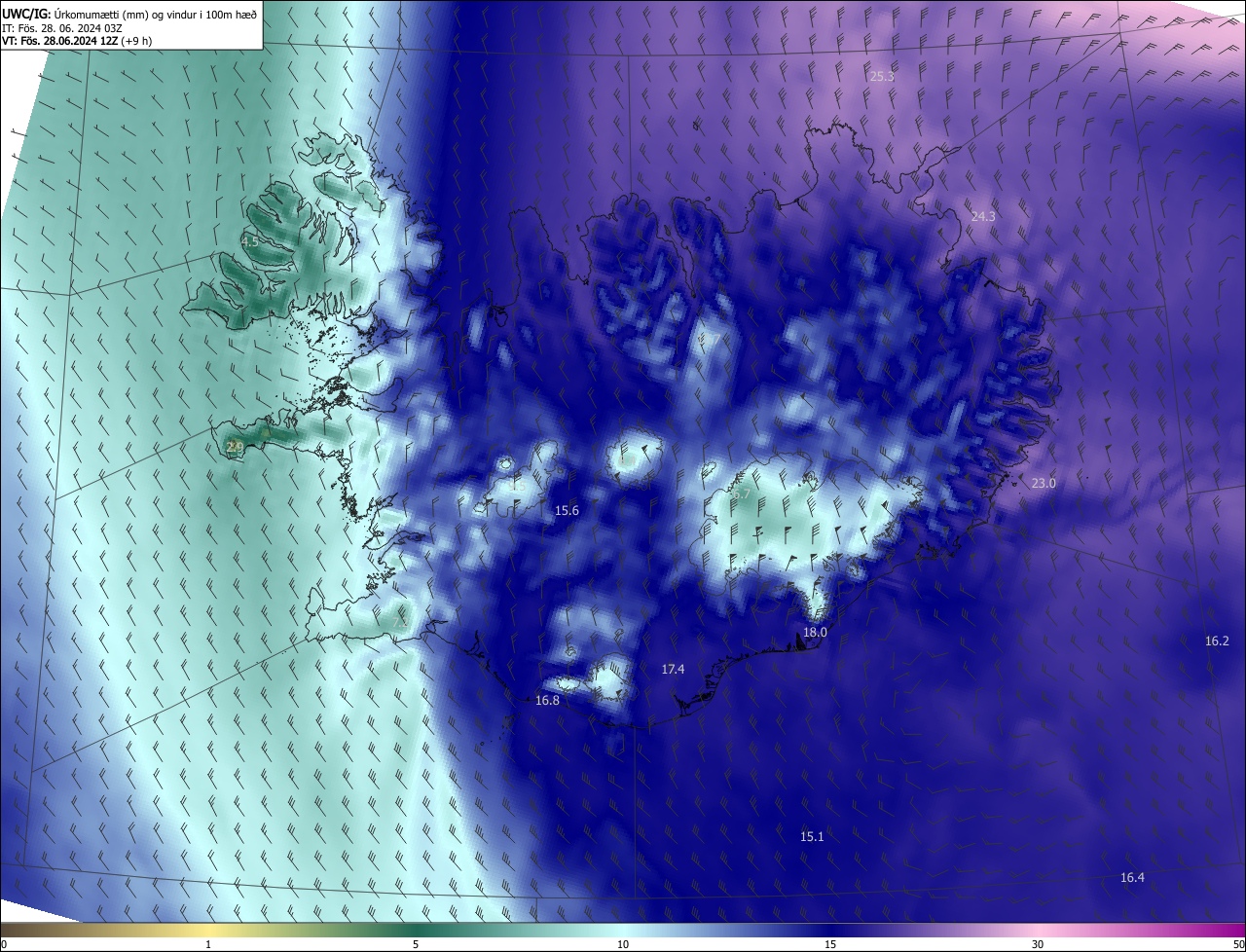Click the 2.9 value label on the western peninsula
Image resolution: width=1246 pixels, height=952 pixels.
(x=235, y=447)
